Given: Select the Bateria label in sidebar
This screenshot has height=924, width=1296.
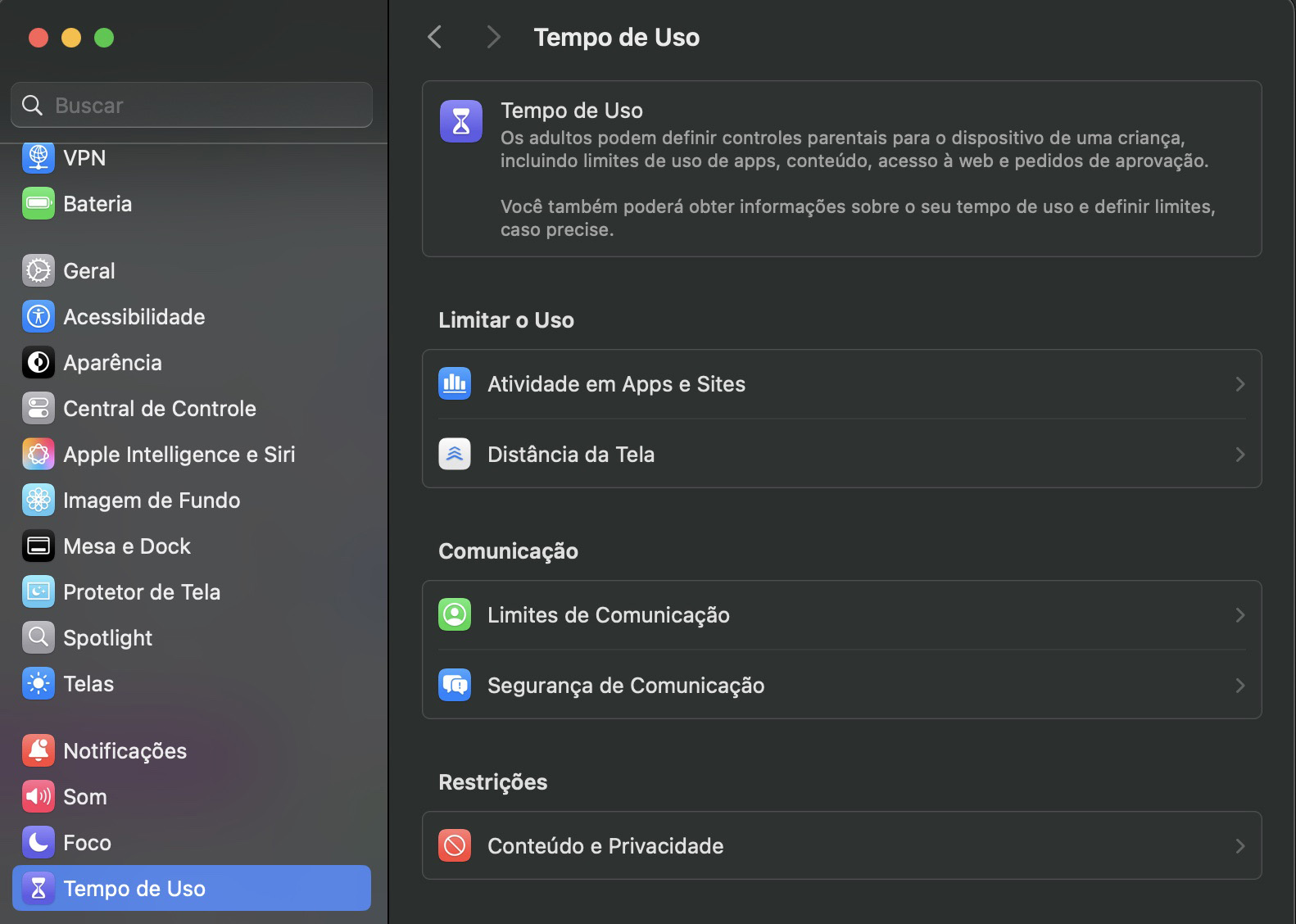Looking at the screenshot, I should (x=97, y=203).
